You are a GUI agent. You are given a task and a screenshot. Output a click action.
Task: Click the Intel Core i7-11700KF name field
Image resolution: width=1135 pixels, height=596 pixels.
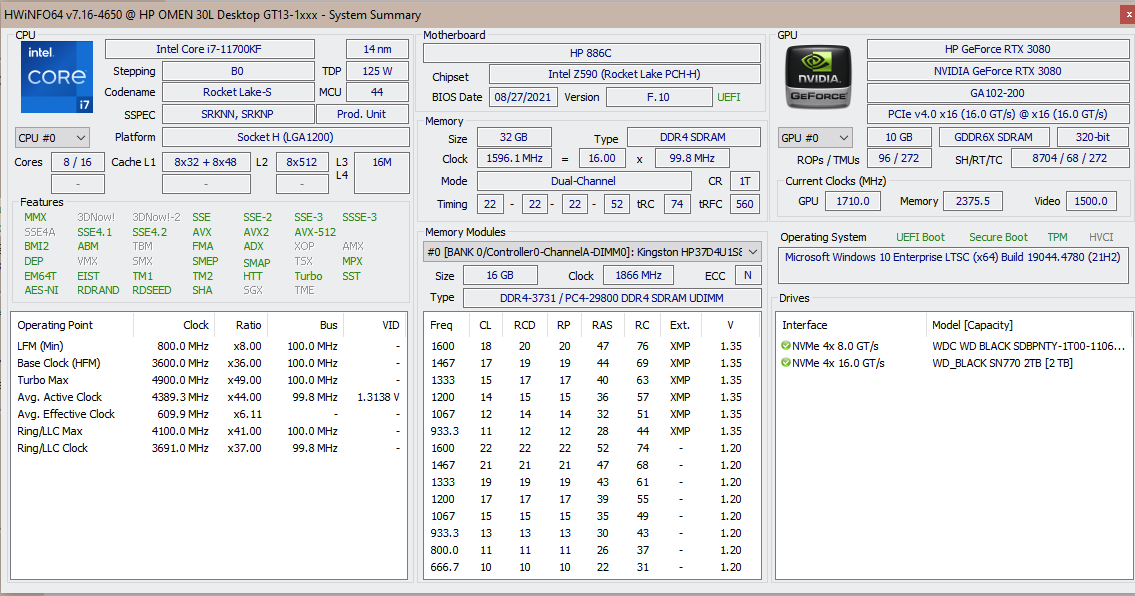click(x=209, y=49)
